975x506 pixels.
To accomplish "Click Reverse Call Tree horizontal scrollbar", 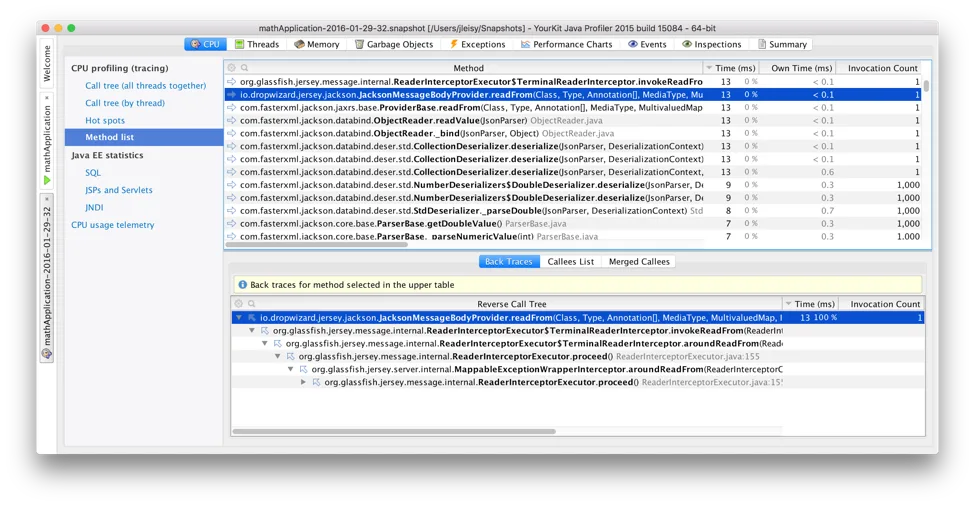I will [394, 431].
